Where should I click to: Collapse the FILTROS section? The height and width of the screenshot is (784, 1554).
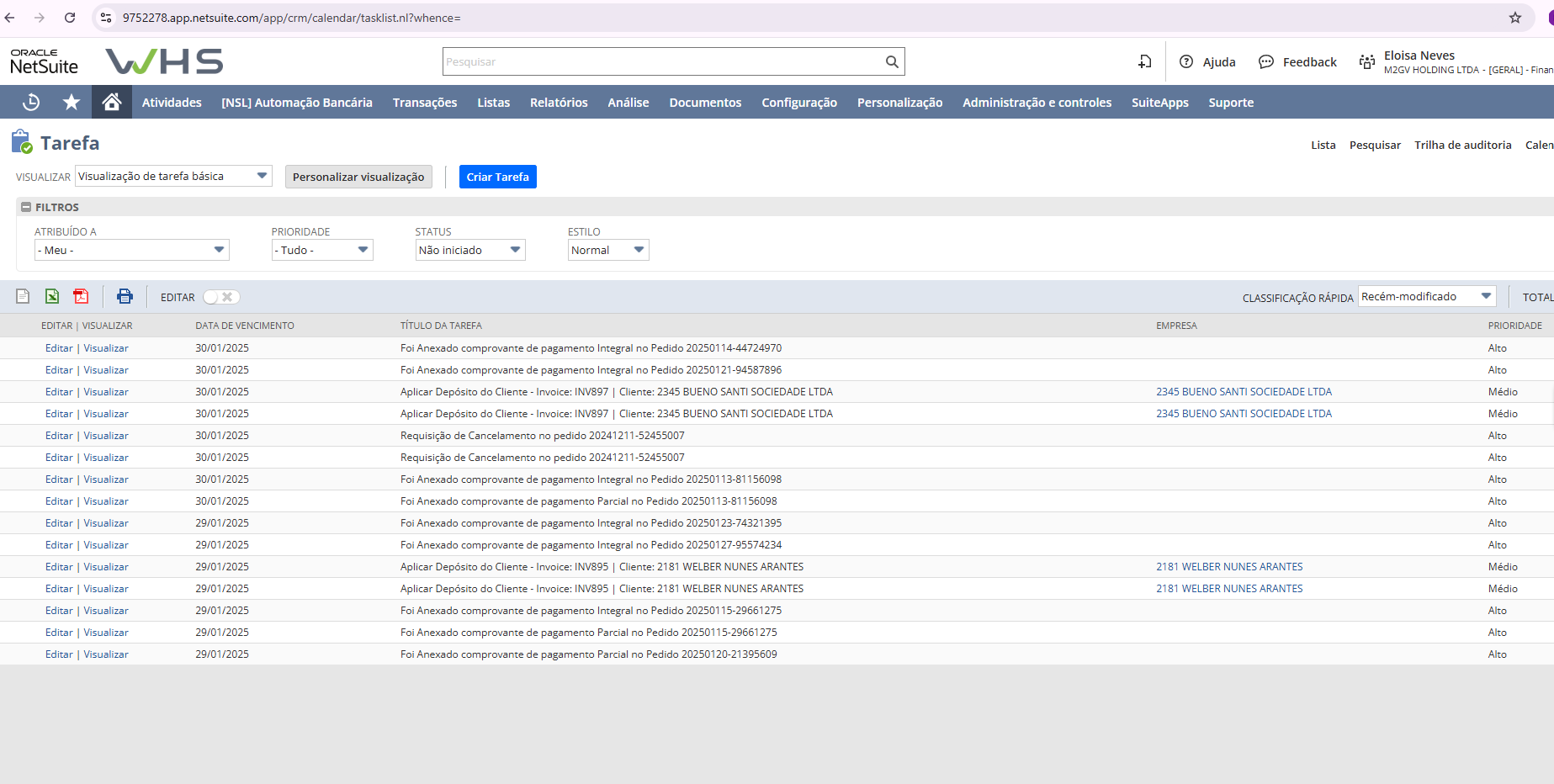26,207
